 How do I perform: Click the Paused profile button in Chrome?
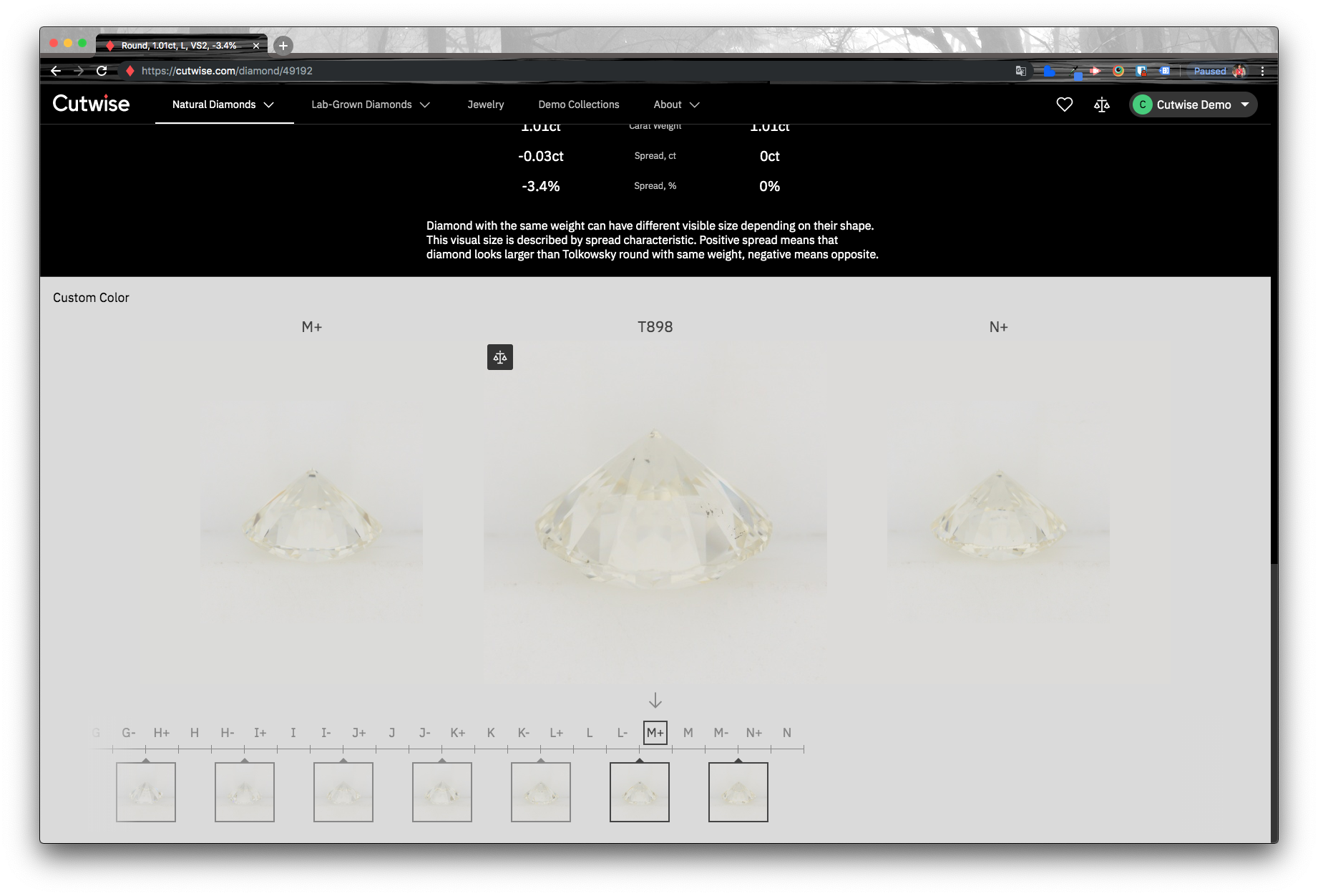(1219, 71)
